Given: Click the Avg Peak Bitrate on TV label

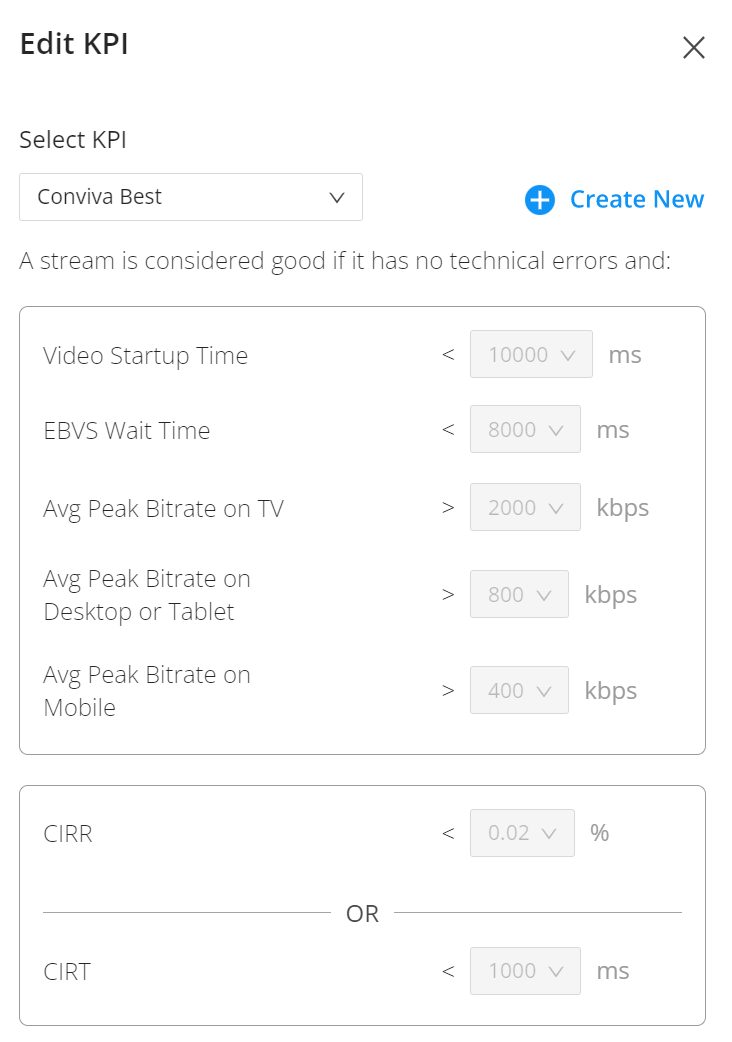Looking at the screenshot, I should (x=163, y=509).
